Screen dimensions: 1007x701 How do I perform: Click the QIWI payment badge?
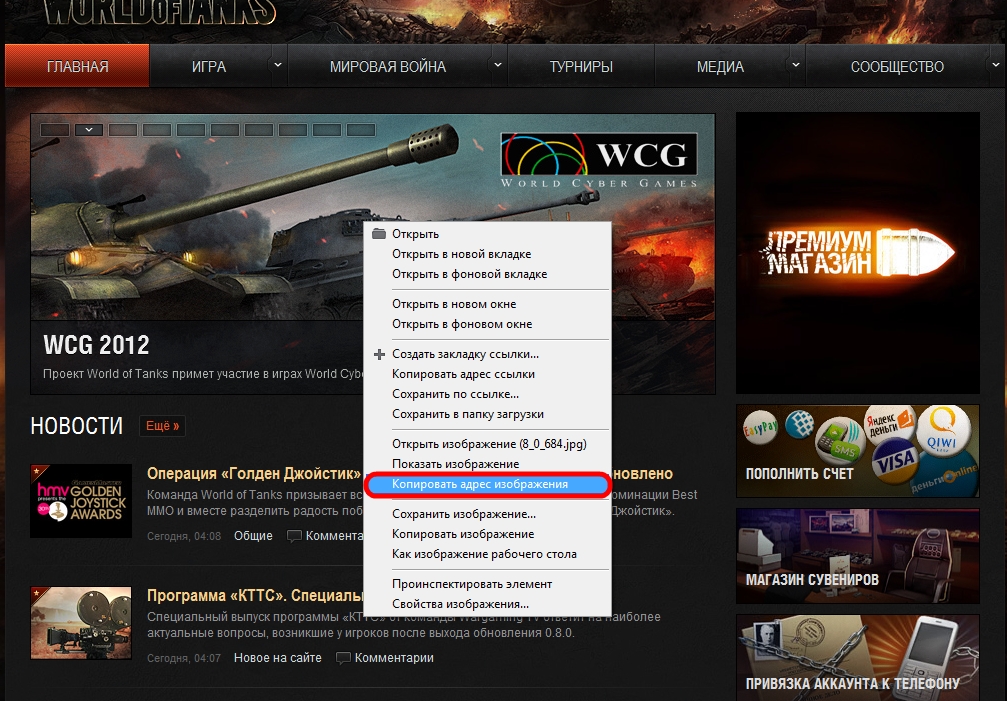(941, 431)
